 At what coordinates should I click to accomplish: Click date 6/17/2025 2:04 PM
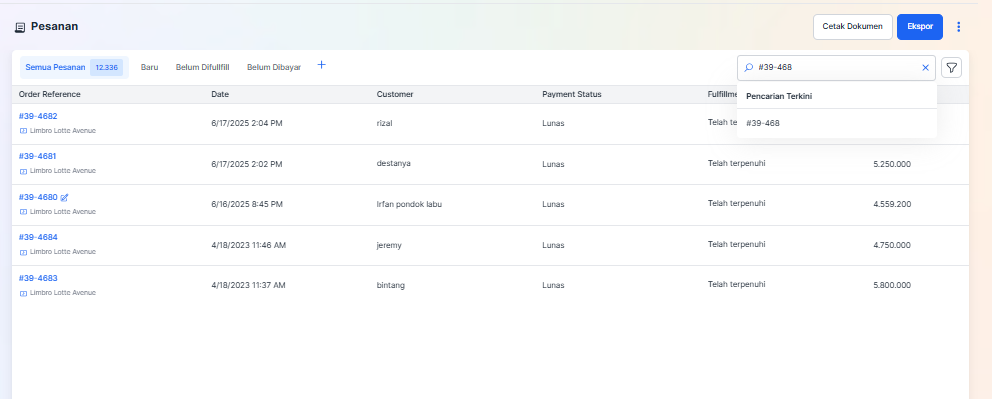tap(247, 123)
